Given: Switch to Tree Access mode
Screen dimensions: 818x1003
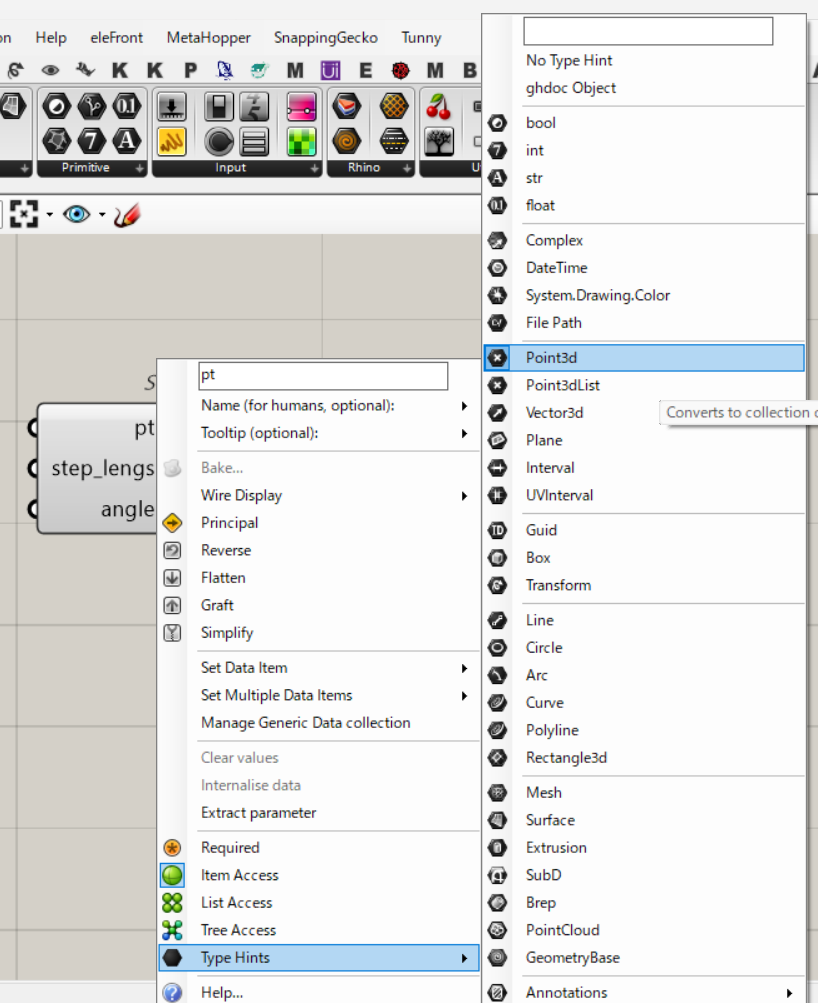Looking at the screenshot, I should pos(238,930).
